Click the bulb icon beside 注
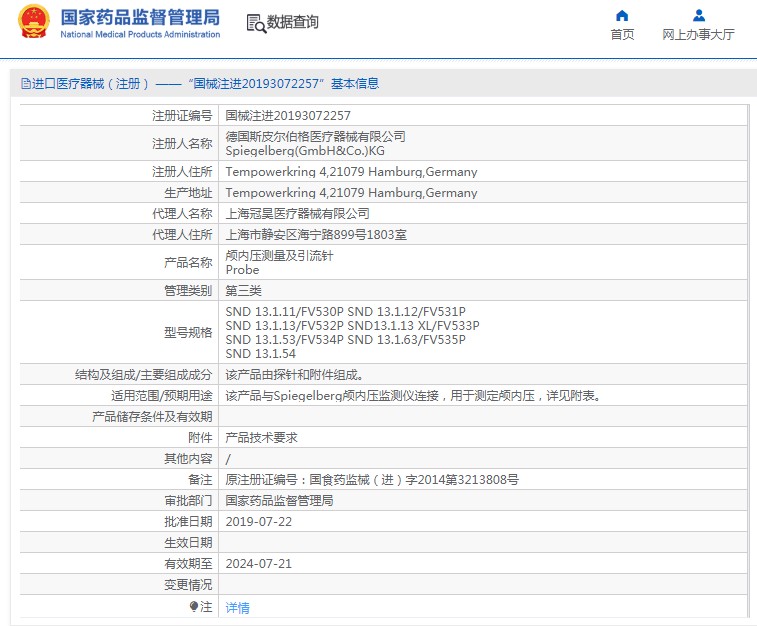The height and width of the screenshot is (626, 757). pos(194,606)
